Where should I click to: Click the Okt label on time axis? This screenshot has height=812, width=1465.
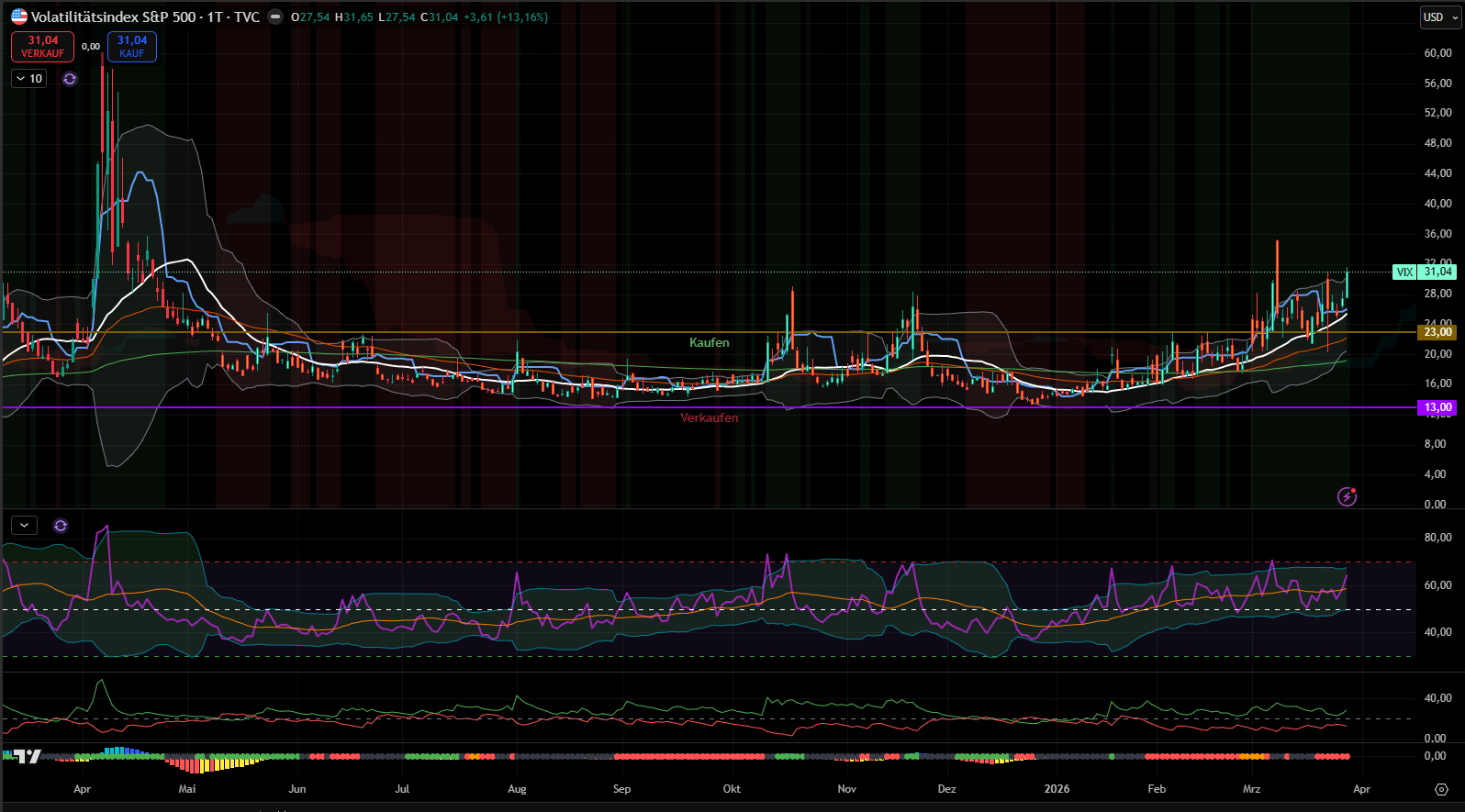732,789
